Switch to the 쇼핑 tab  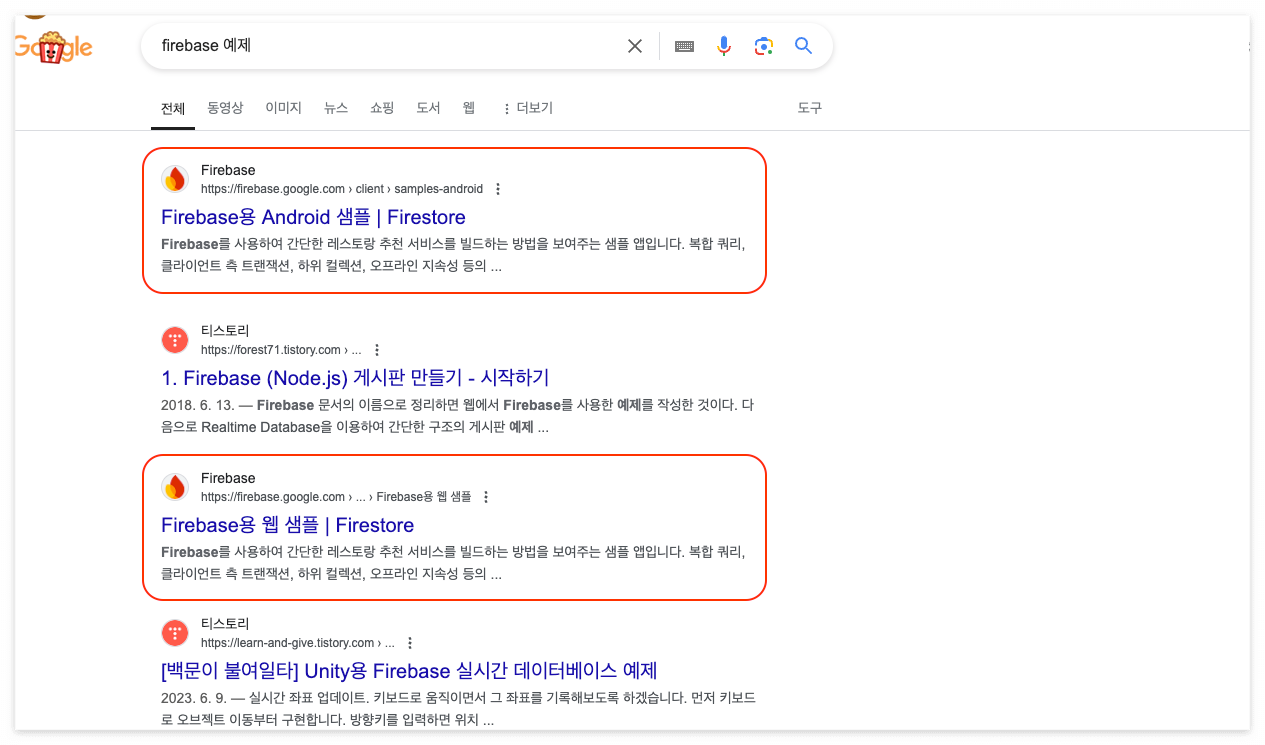(382, 107)
